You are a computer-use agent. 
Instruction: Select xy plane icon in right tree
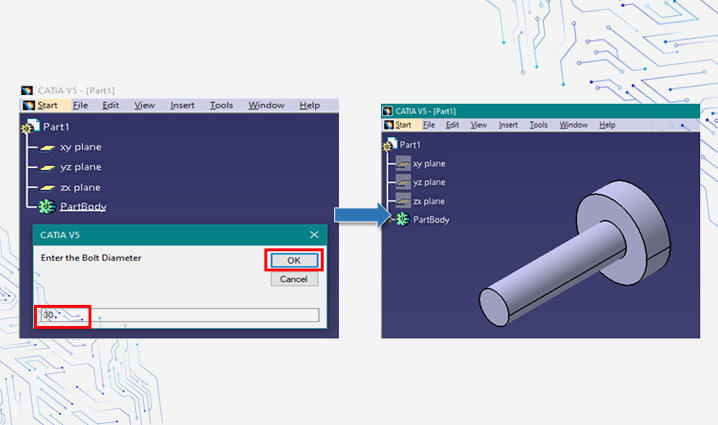[x=403, y=163]
